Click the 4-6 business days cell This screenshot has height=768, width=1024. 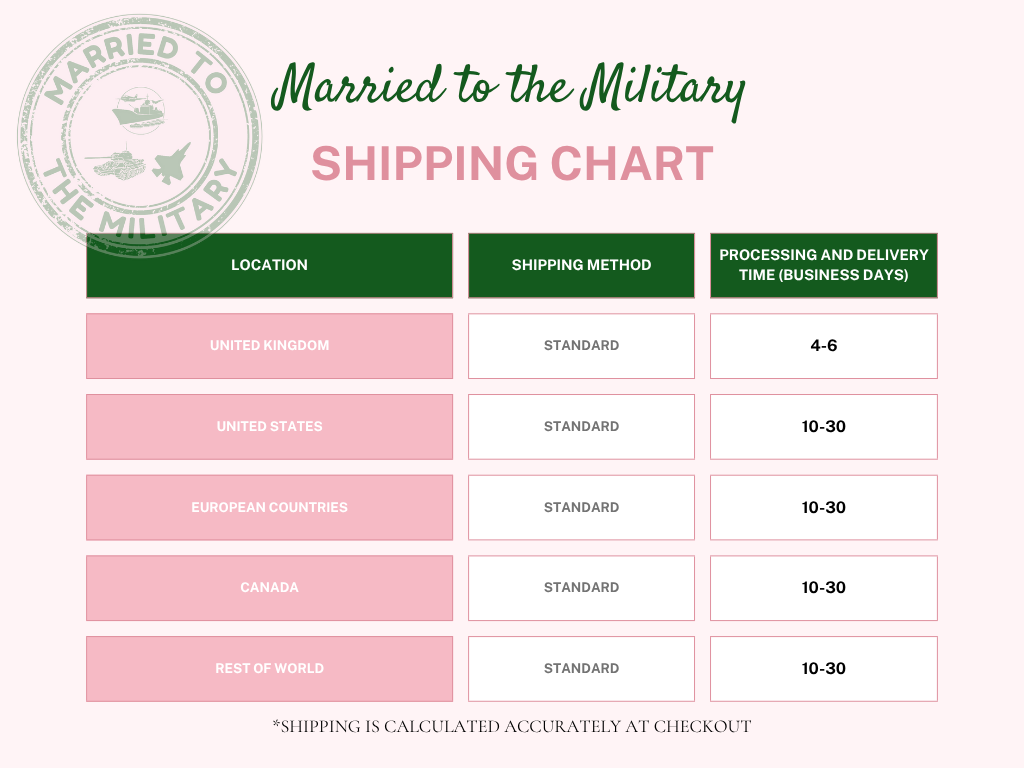click(823, 346)
